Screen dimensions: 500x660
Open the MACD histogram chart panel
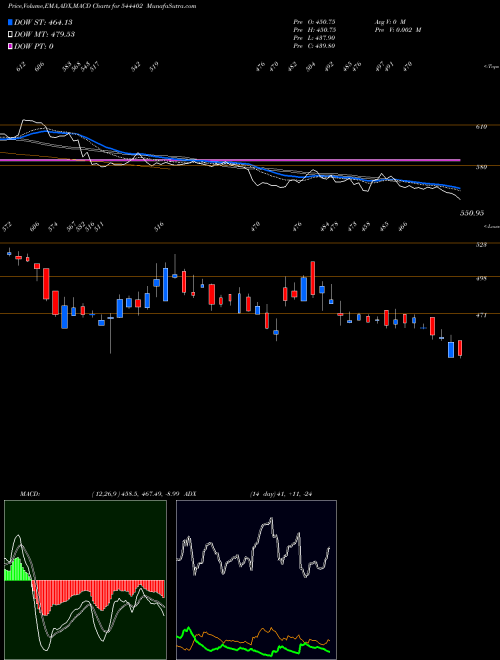click(85, 580)
